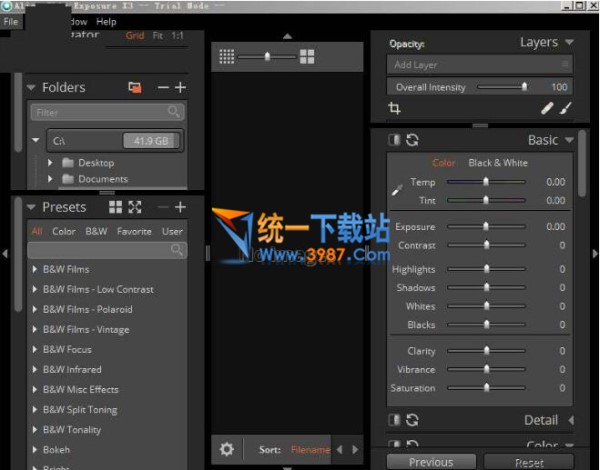The width and height of the screenshot is (600, 470).
Task: Click the Saturation slider
Action: [x=486, y=388]
